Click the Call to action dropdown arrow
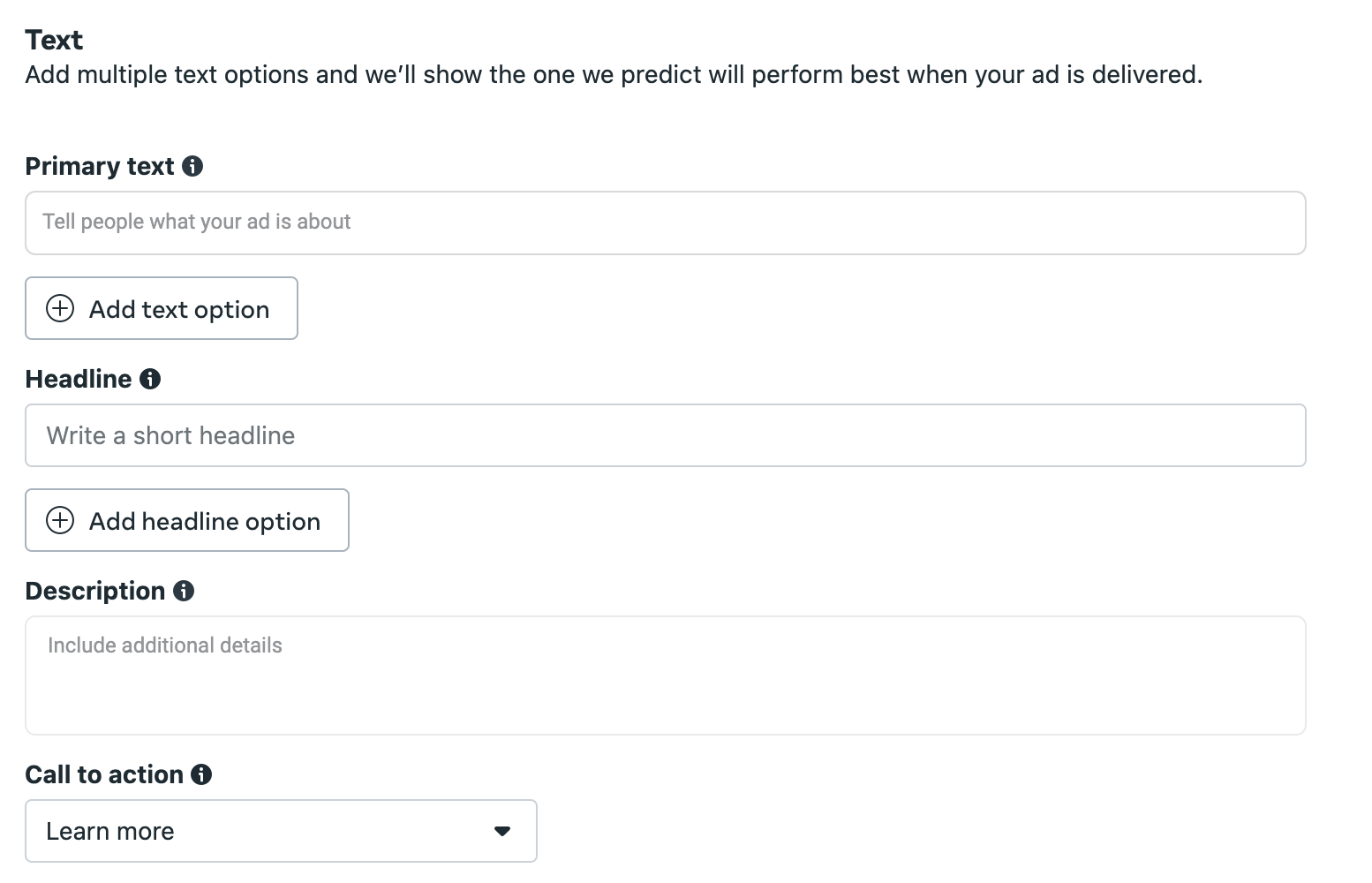This screenshot has width=1372, height=883. [x=502, y=831]
